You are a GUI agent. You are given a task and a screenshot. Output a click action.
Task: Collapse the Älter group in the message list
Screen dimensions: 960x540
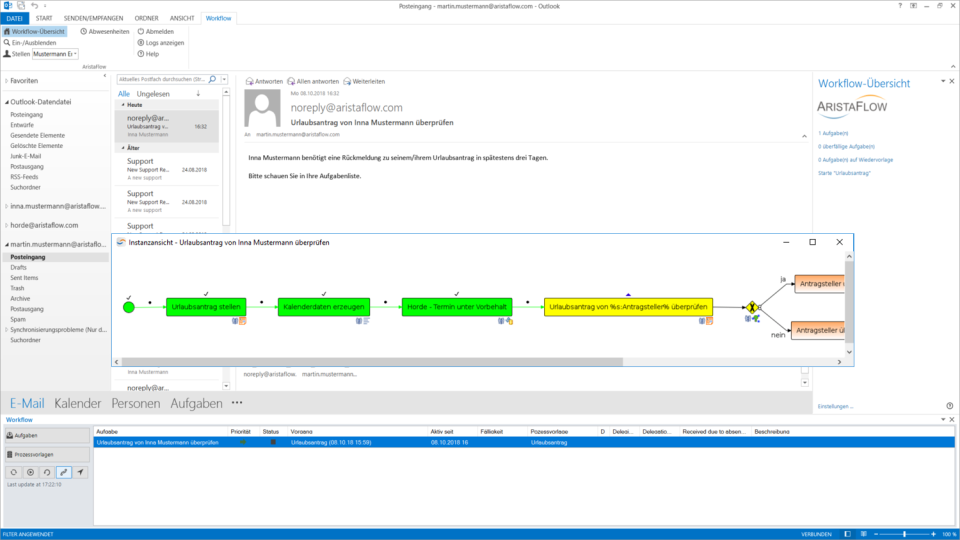[x=123, y=148]
